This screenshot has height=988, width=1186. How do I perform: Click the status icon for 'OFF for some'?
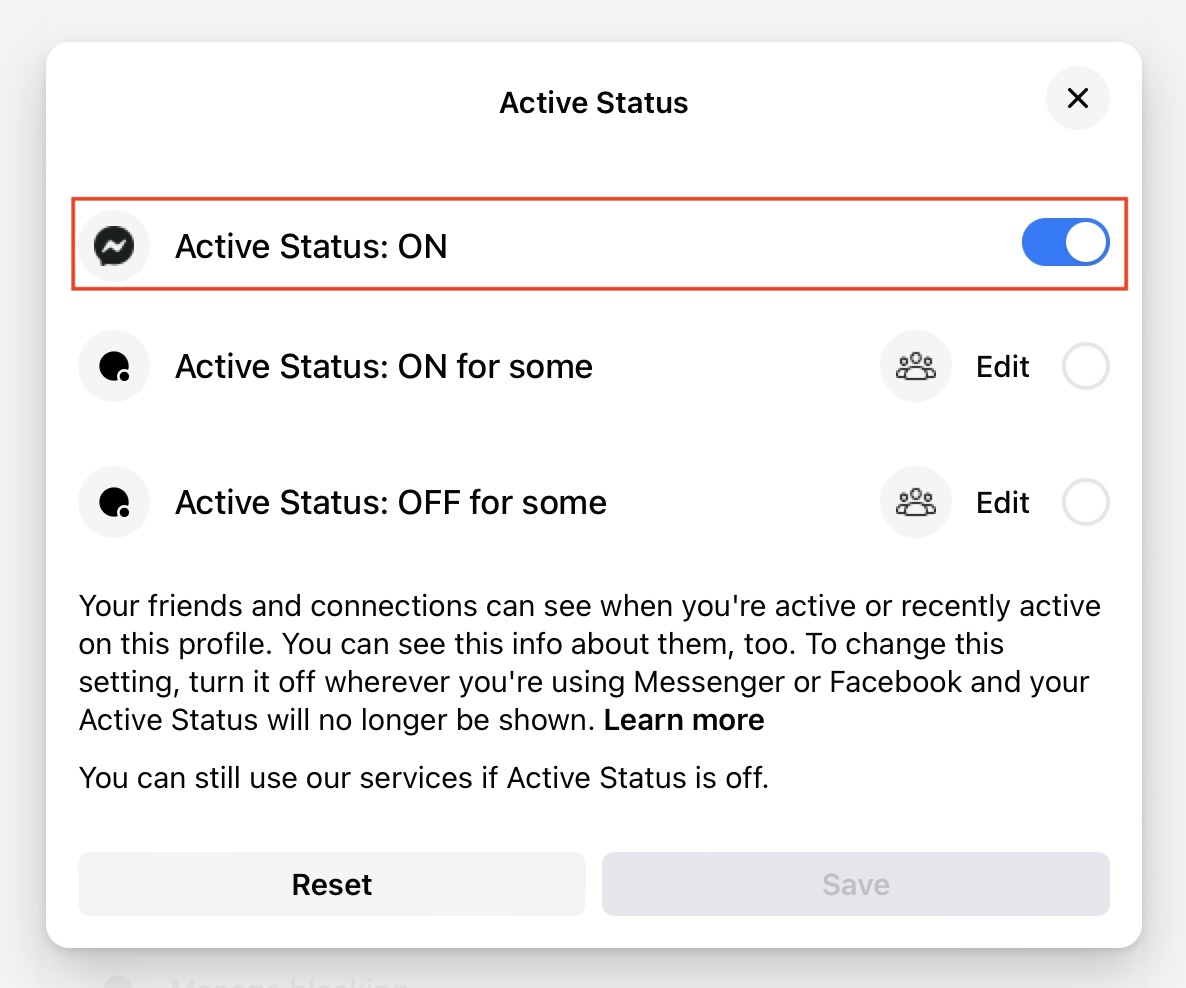(x=114, y=502)
